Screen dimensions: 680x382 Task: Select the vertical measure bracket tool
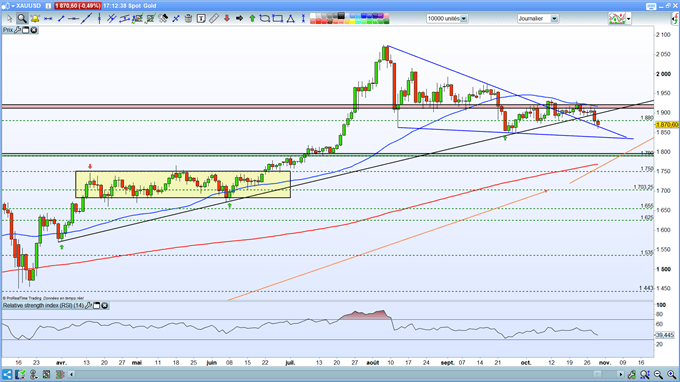(x=303, y=18)
